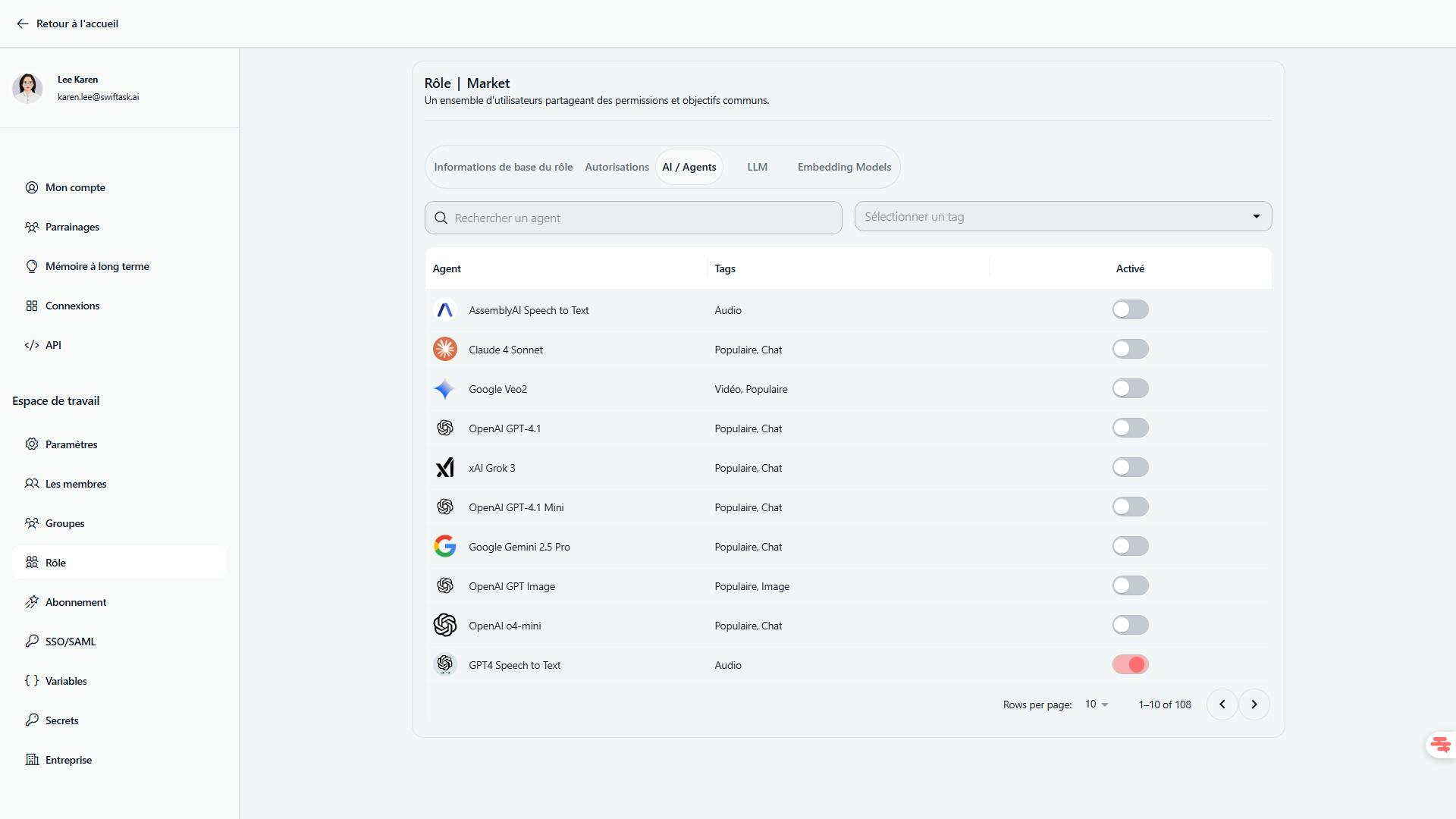Screen dimensions: 1456x819
Task: Open the Sélectionner un tag dropdown
Action: [1062, 217]
